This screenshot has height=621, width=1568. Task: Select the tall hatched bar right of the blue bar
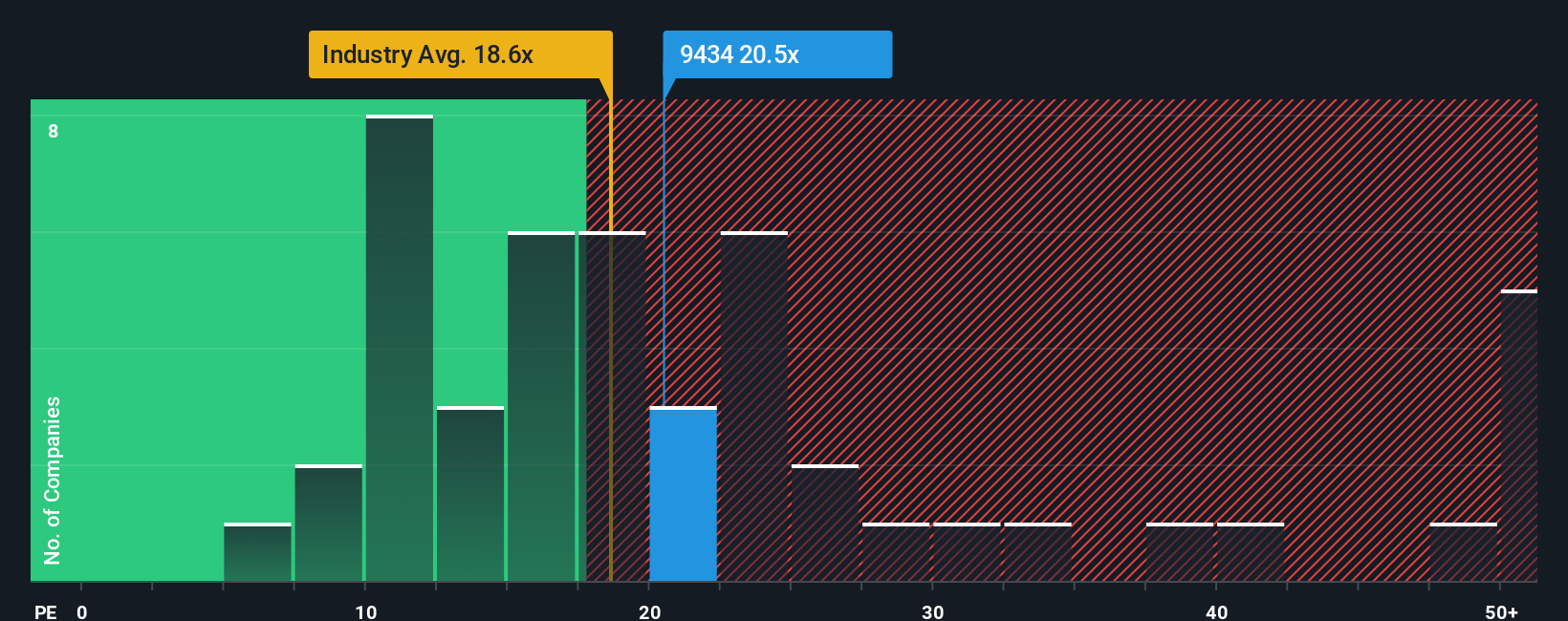pyautogui.click(x=754, y=406)
